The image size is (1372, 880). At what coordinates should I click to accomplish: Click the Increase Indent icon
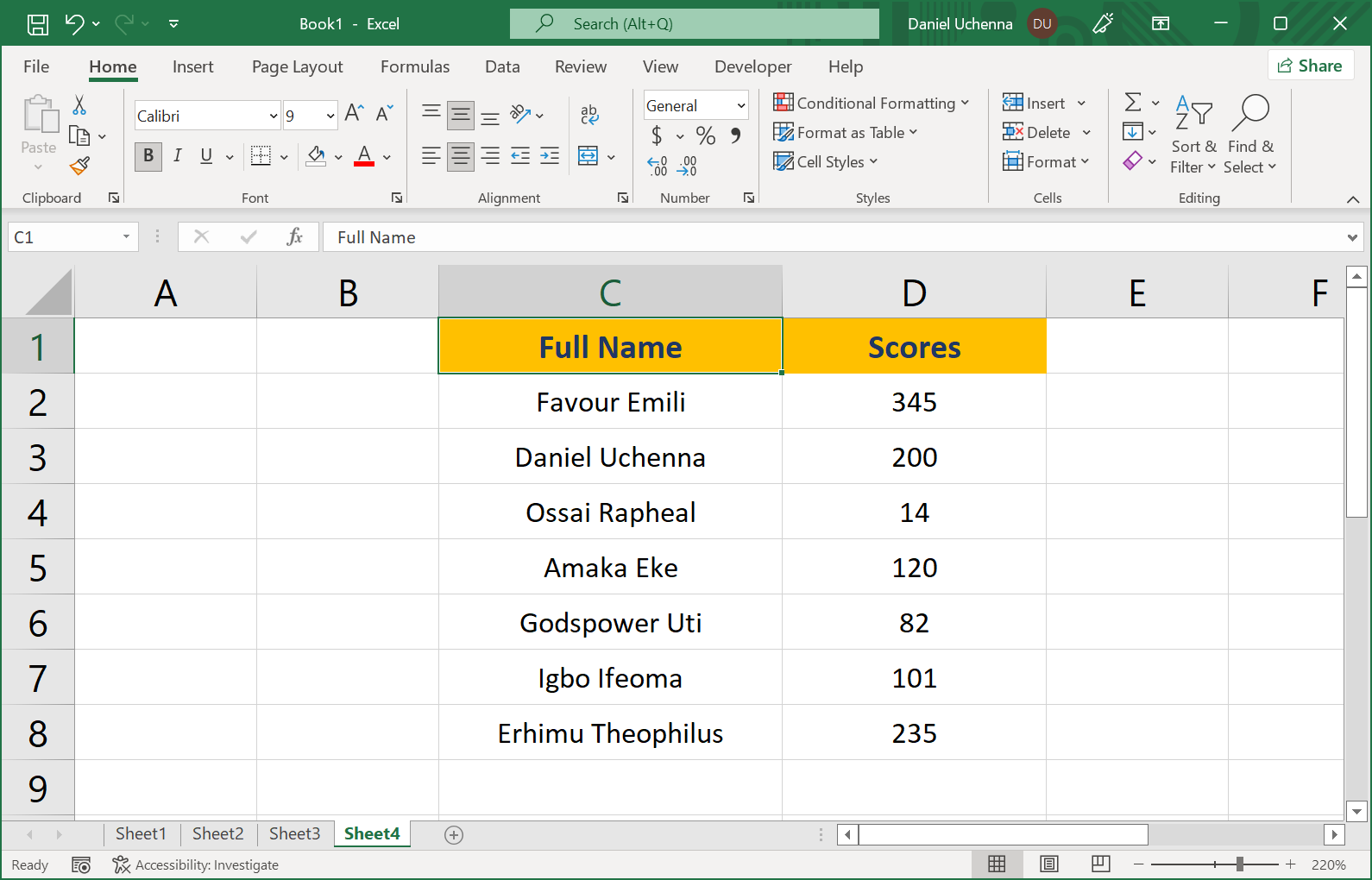click(x=550, y=156)
